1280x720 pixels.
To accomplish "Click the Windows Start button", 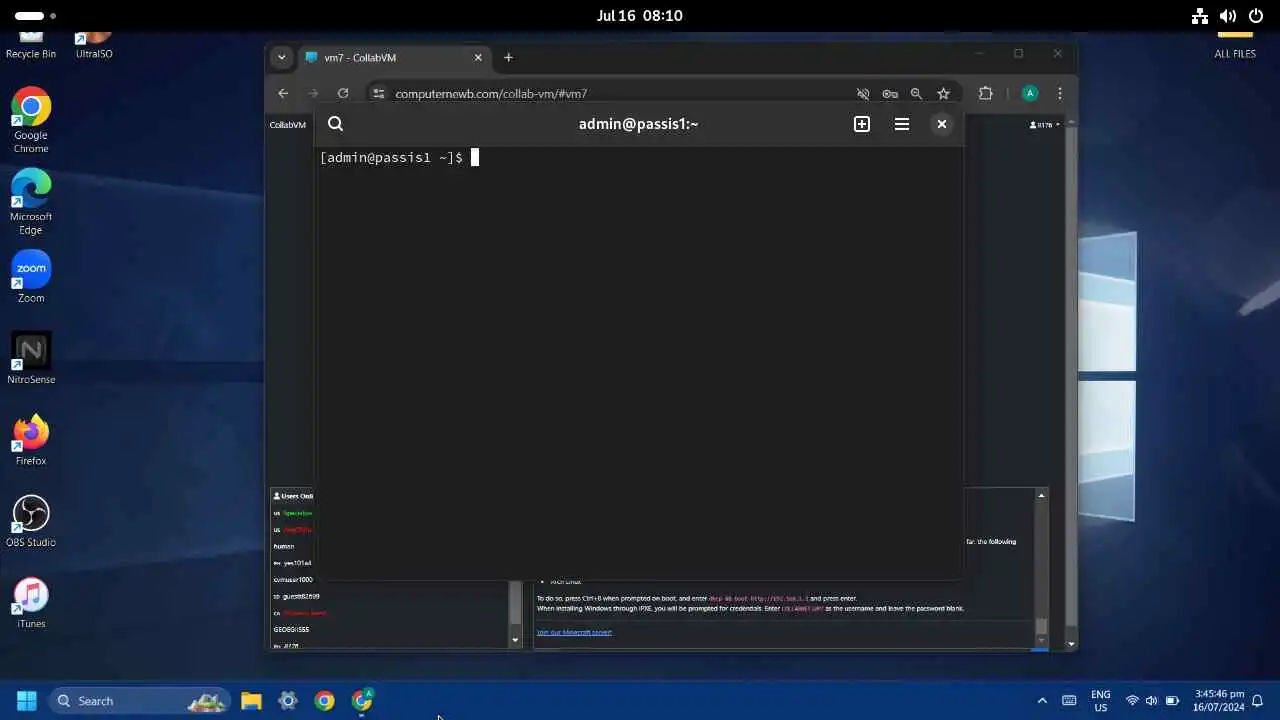I will click(27, 701).
